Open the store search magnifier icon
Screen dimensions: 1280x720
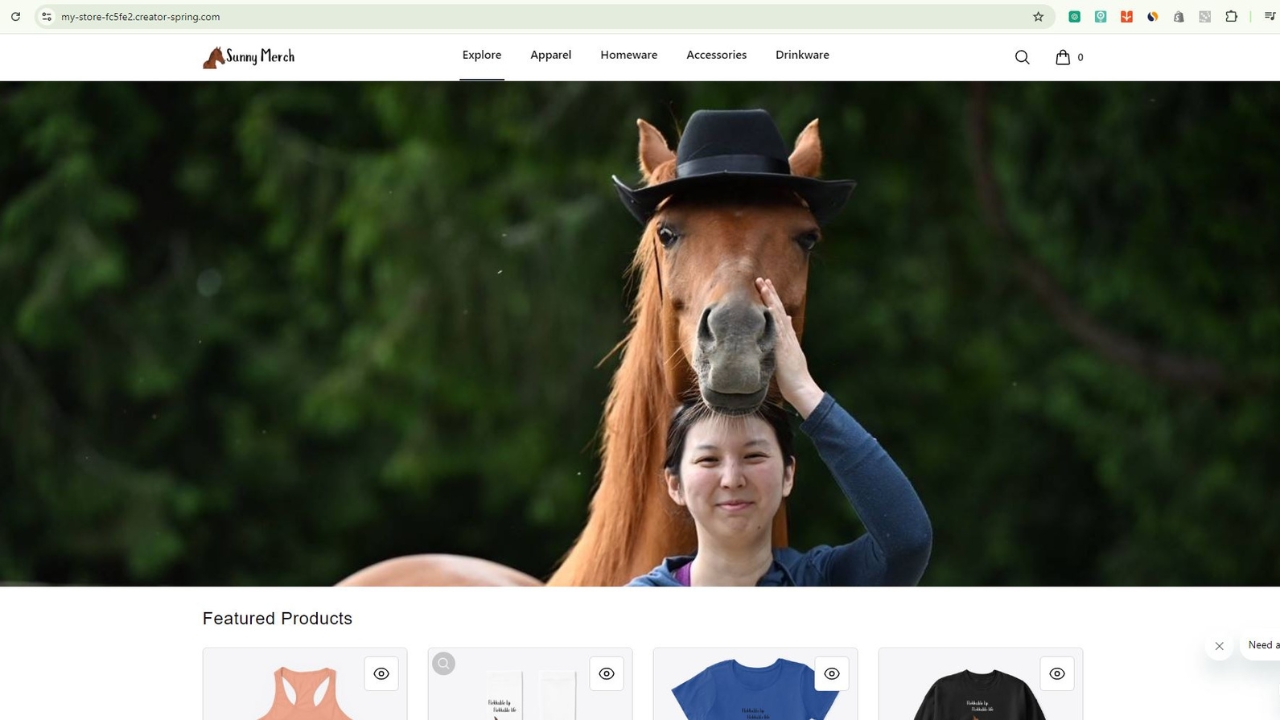click(x=1022, y=57)
